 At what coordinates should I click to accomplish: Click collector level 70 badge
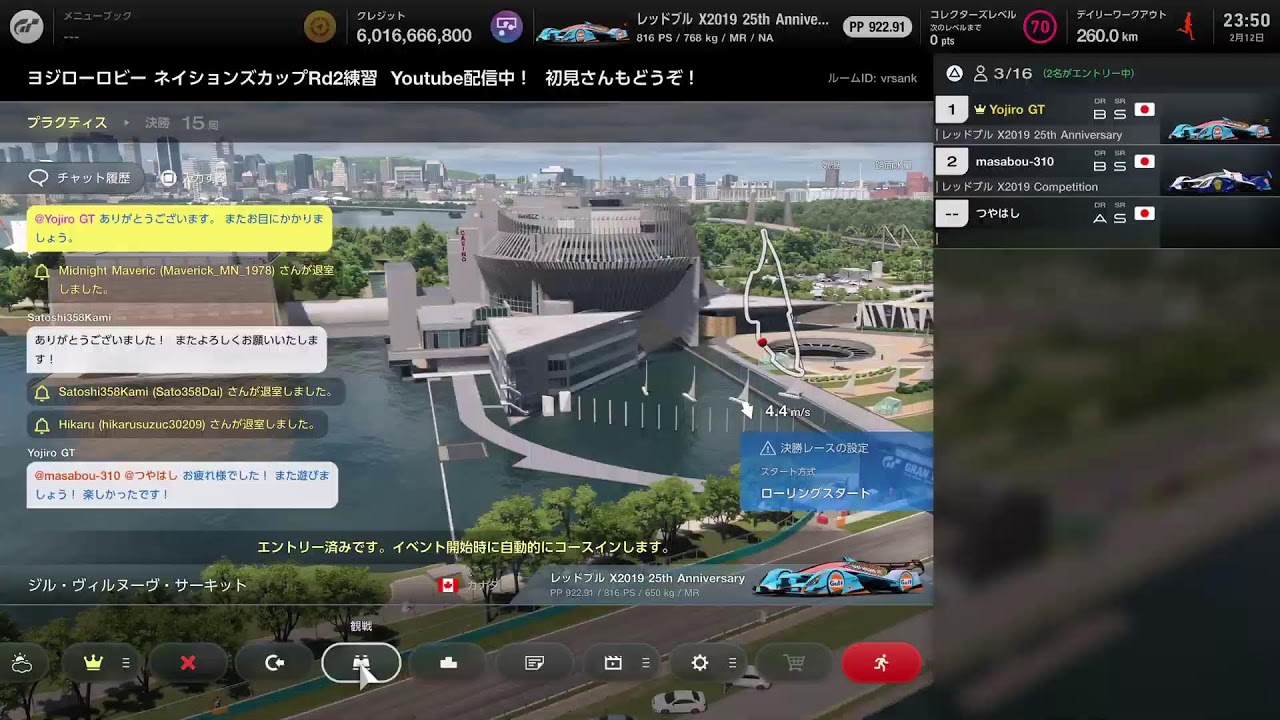pos(1040,26)
